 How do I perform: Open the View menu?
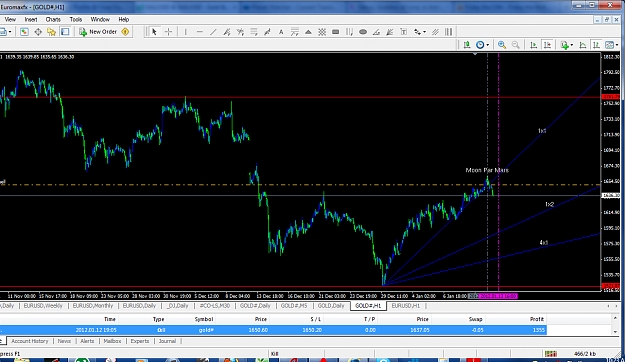pyautogui.click(x=10, y=19)
